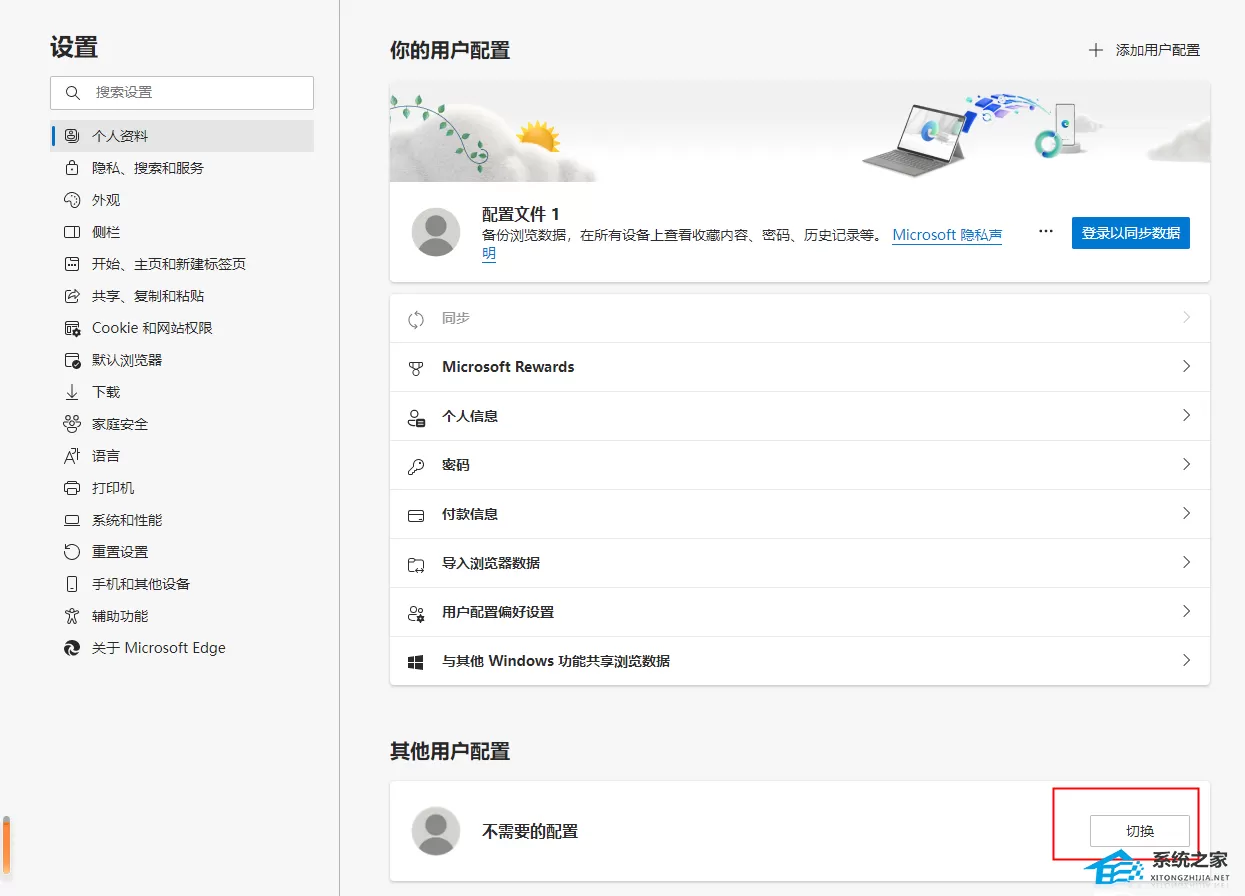Viewport: 1245px width, 896px height.
Task: Click the Downloads arrow icon in the sidebar
Action: pos(71,392)
